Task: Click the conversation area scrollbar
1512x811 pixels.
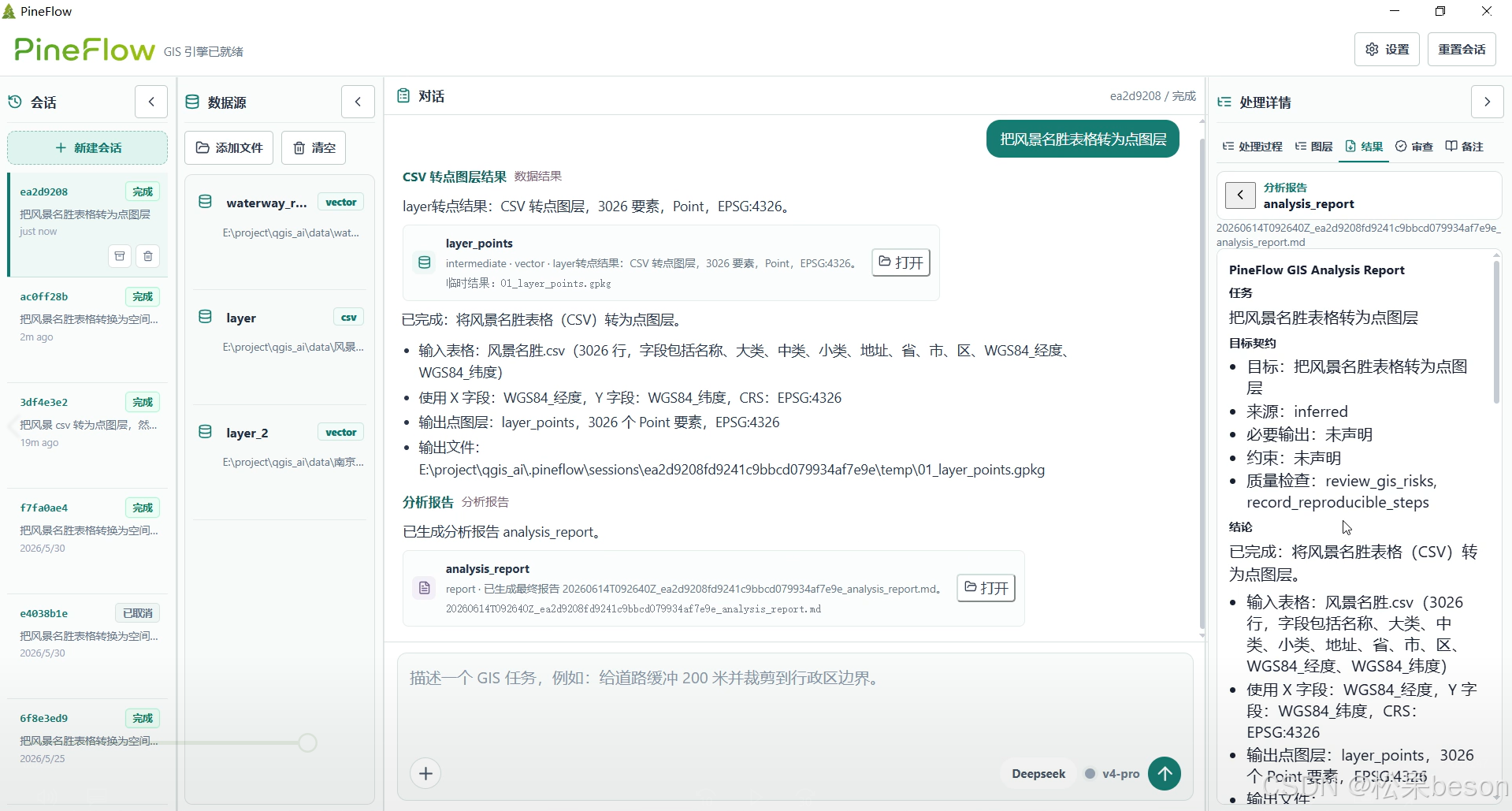Action: point(1202,384)
